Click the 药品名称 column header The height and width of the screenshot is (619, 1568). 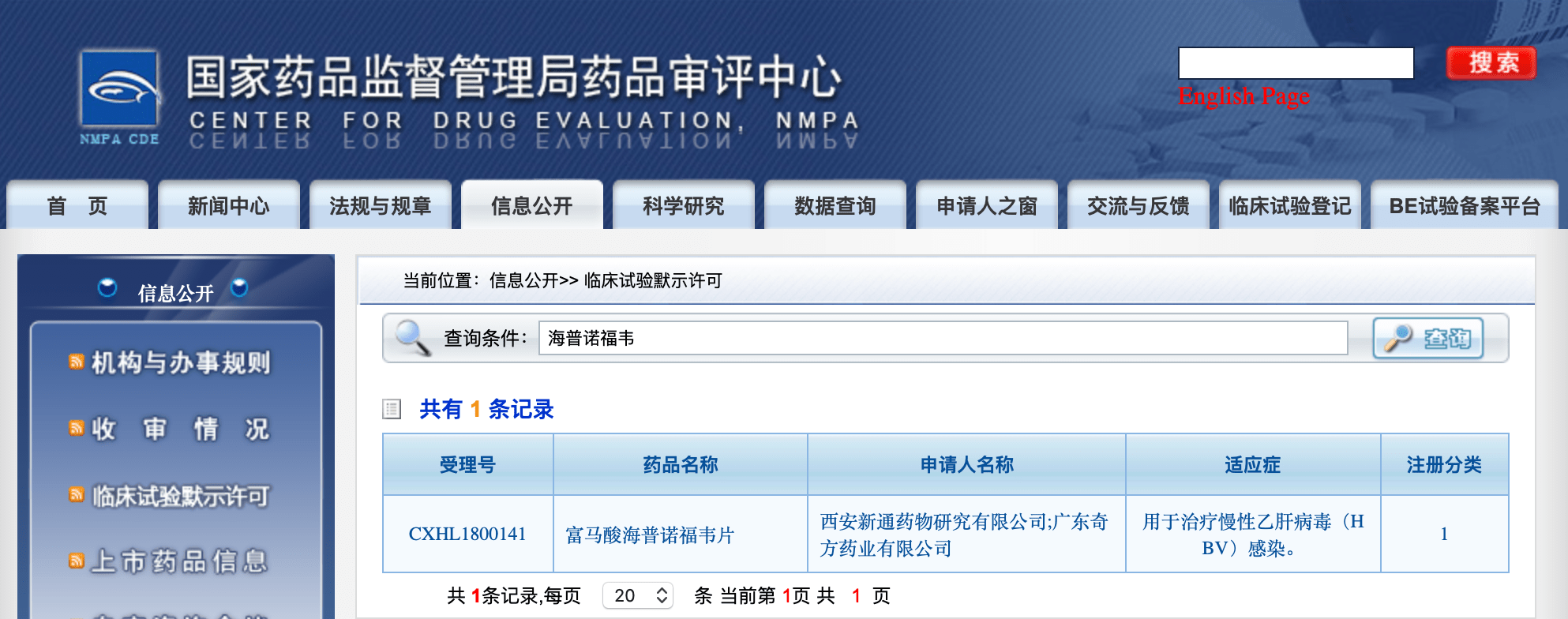pos(681,464)
